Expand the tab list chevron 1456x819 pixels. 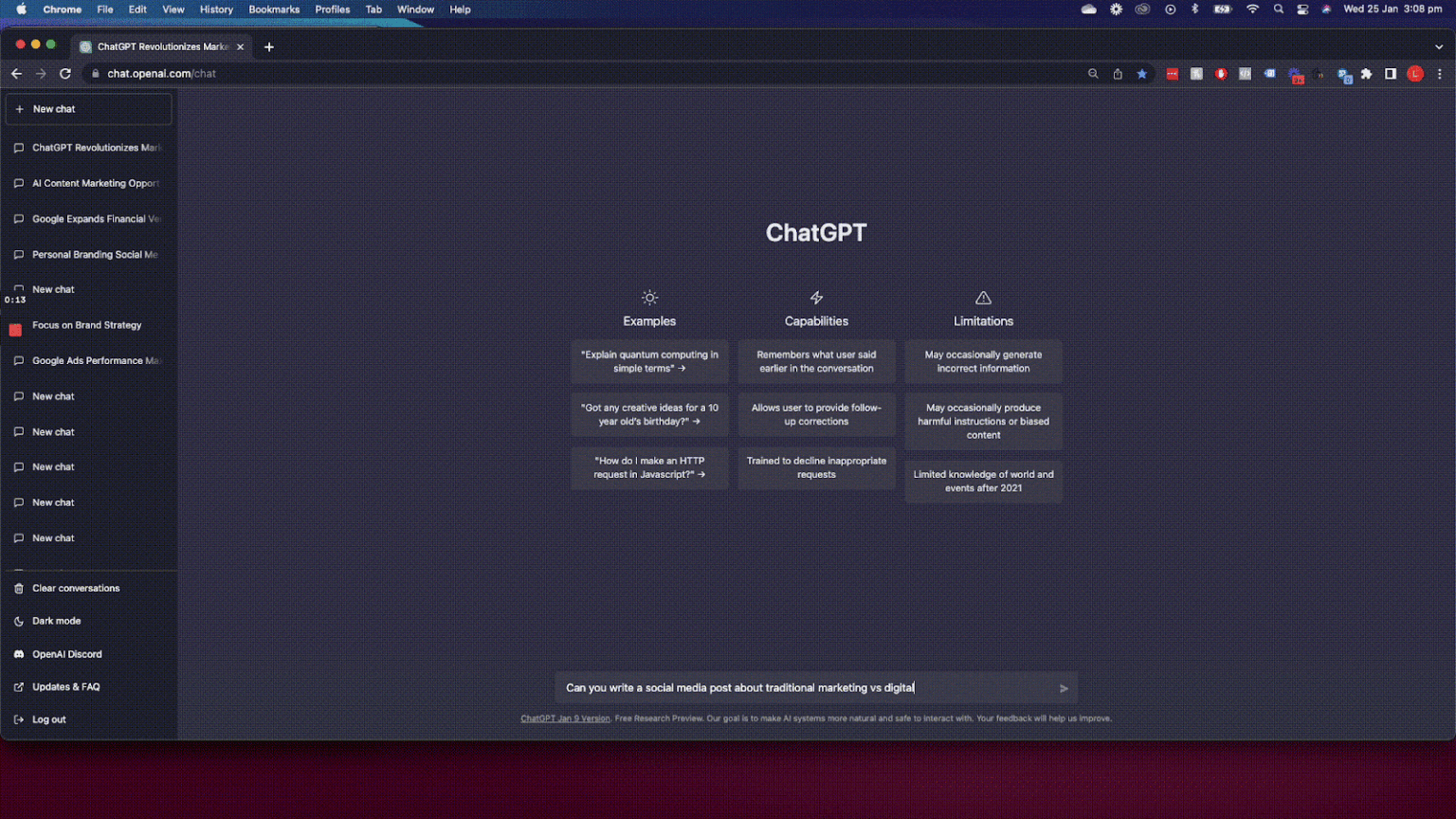pyautogui.click(x=1439, y=45)
